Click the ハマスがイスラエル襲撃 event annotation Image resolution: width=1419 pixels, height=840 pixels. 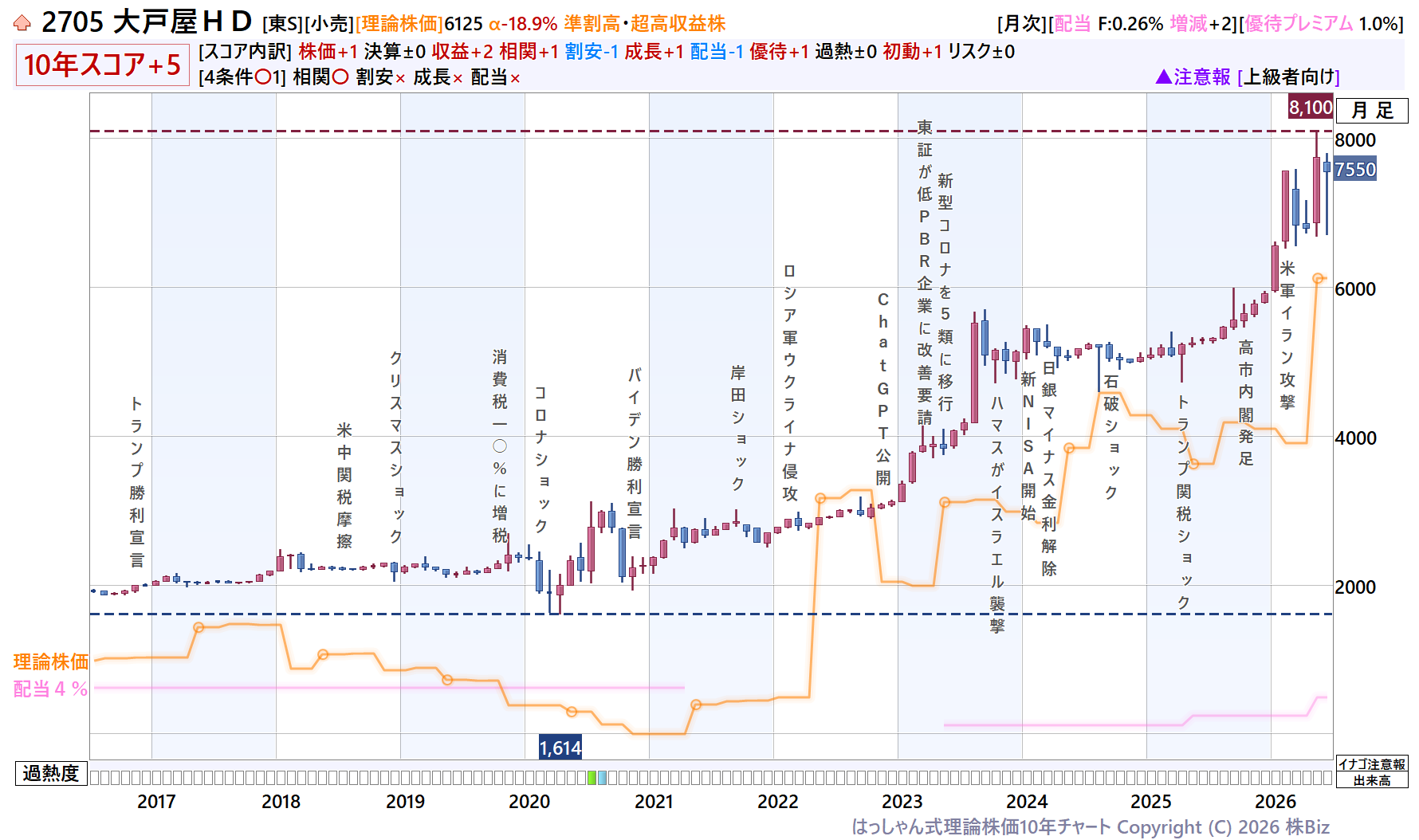997,514
